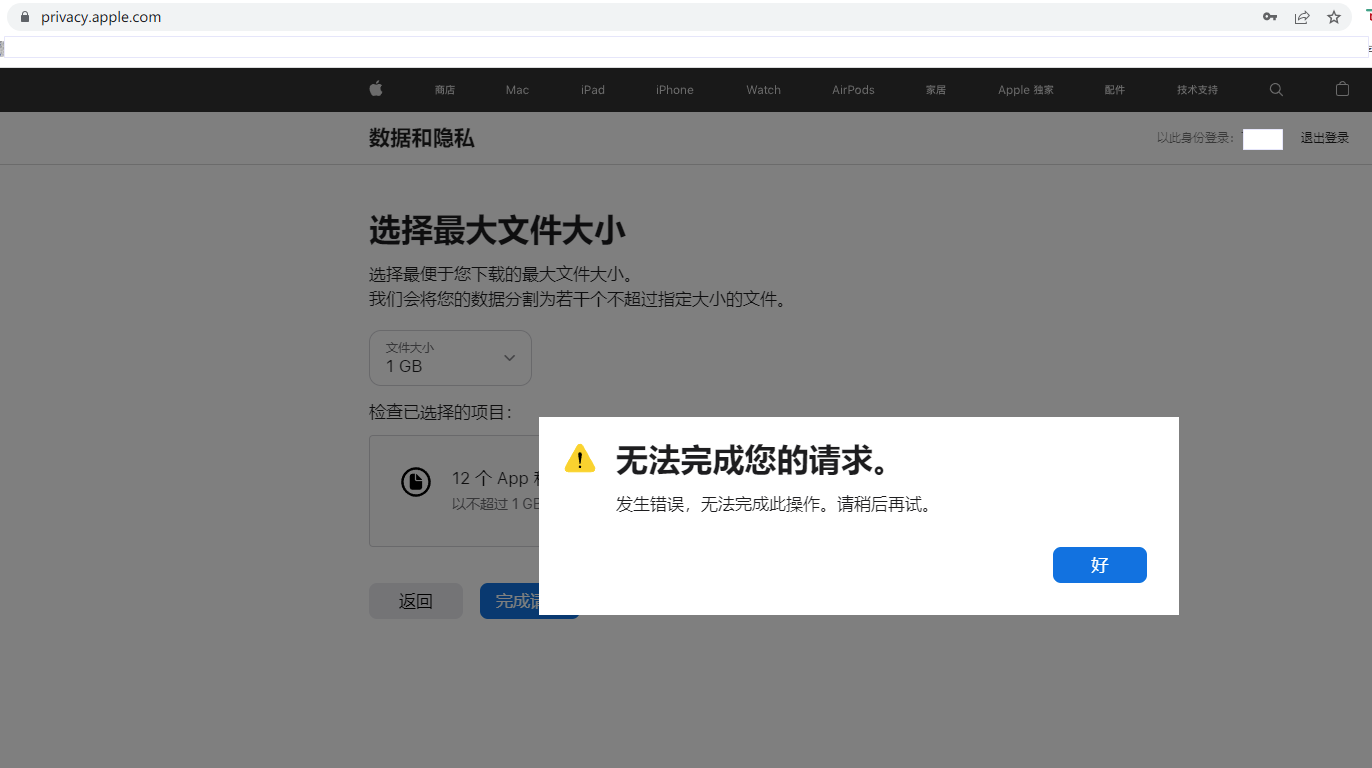
Task: Open the 家居 menu item
Action: click(936, 90)
